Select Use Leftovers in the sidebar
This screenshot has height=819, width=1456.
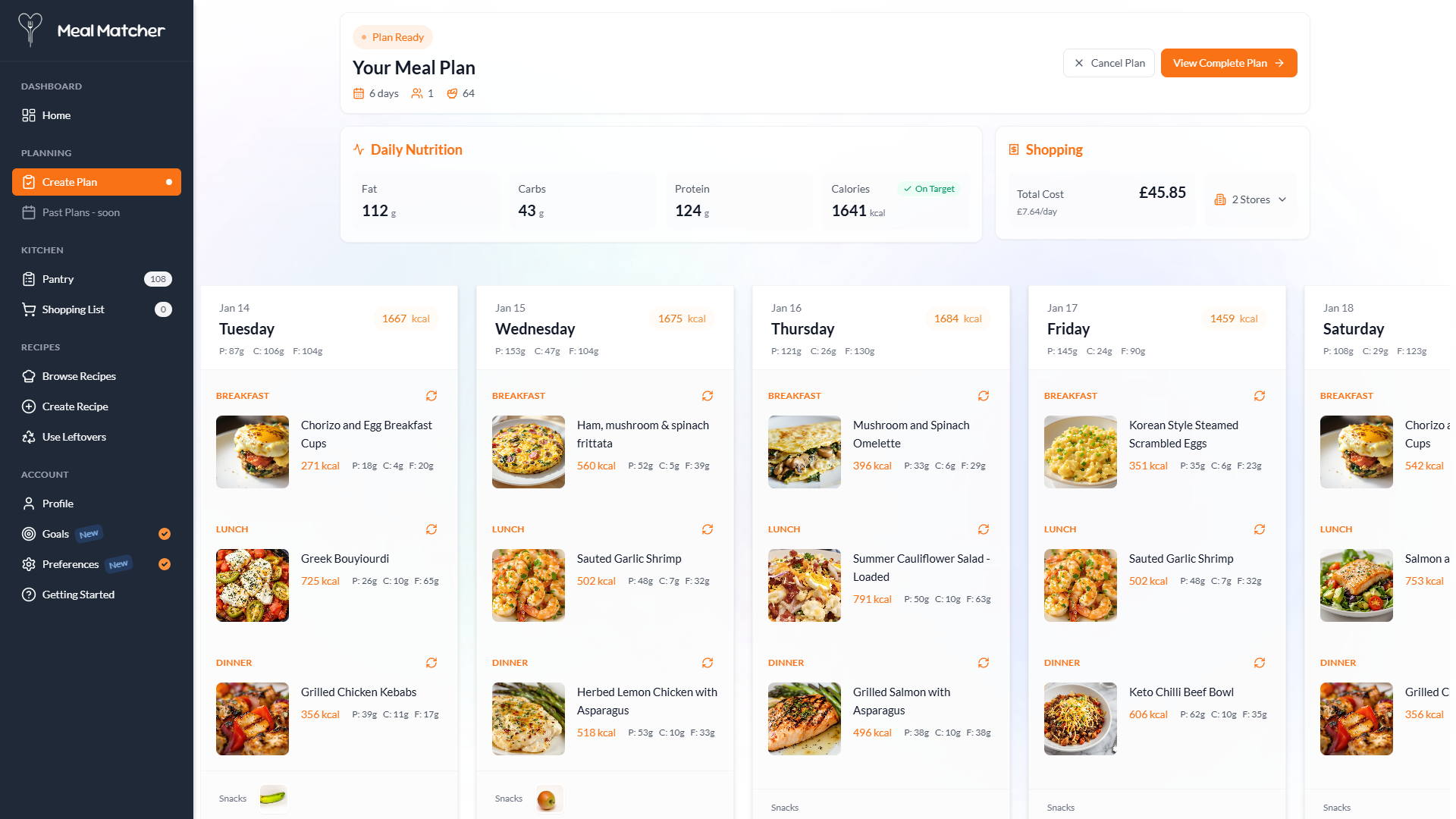coord(74,437)
